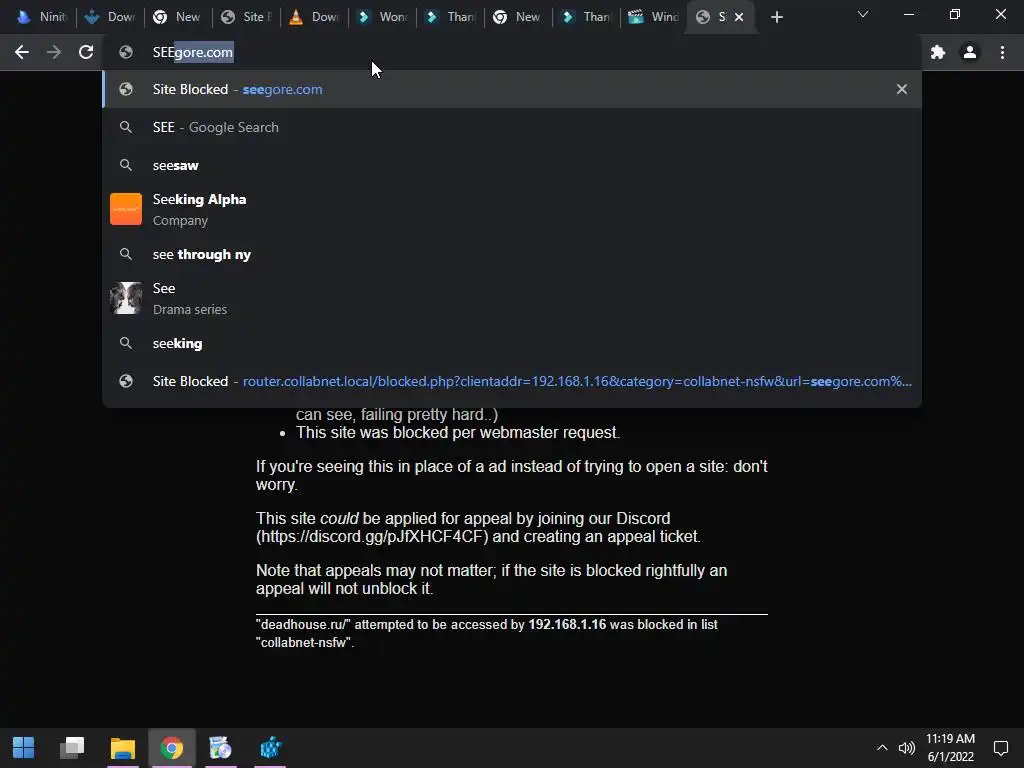Open the router.collabnet.local blocked.php suggestion

coord(512,381)
